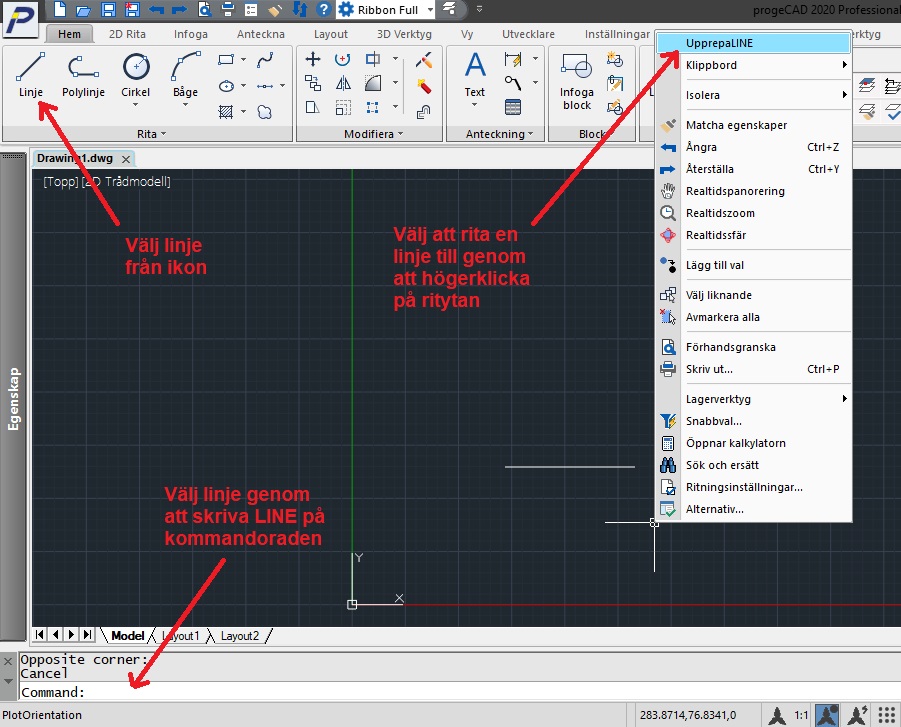This screenshot has height=727, width=901.
Task: Click the Open file folder icon
Action: point(84,10)
